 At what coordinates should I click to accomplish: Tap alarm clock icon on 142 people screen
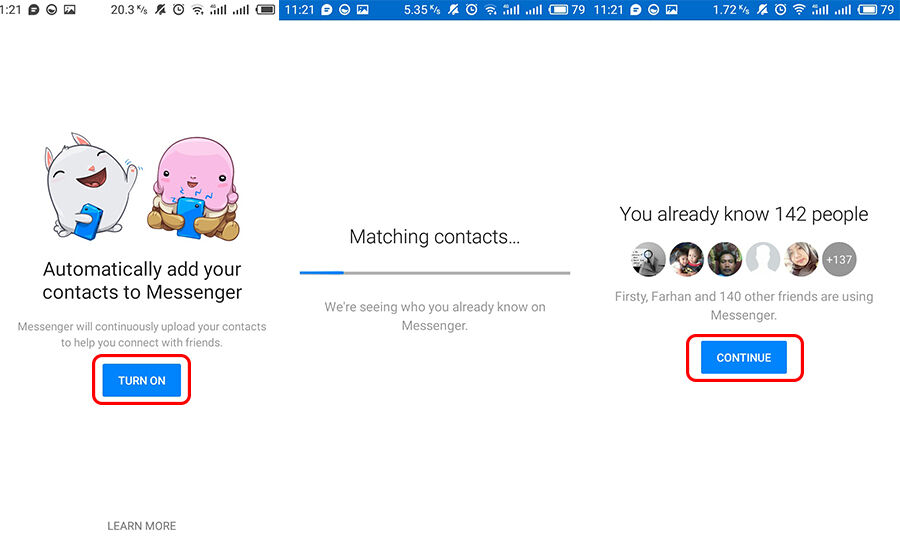[781, 10]
